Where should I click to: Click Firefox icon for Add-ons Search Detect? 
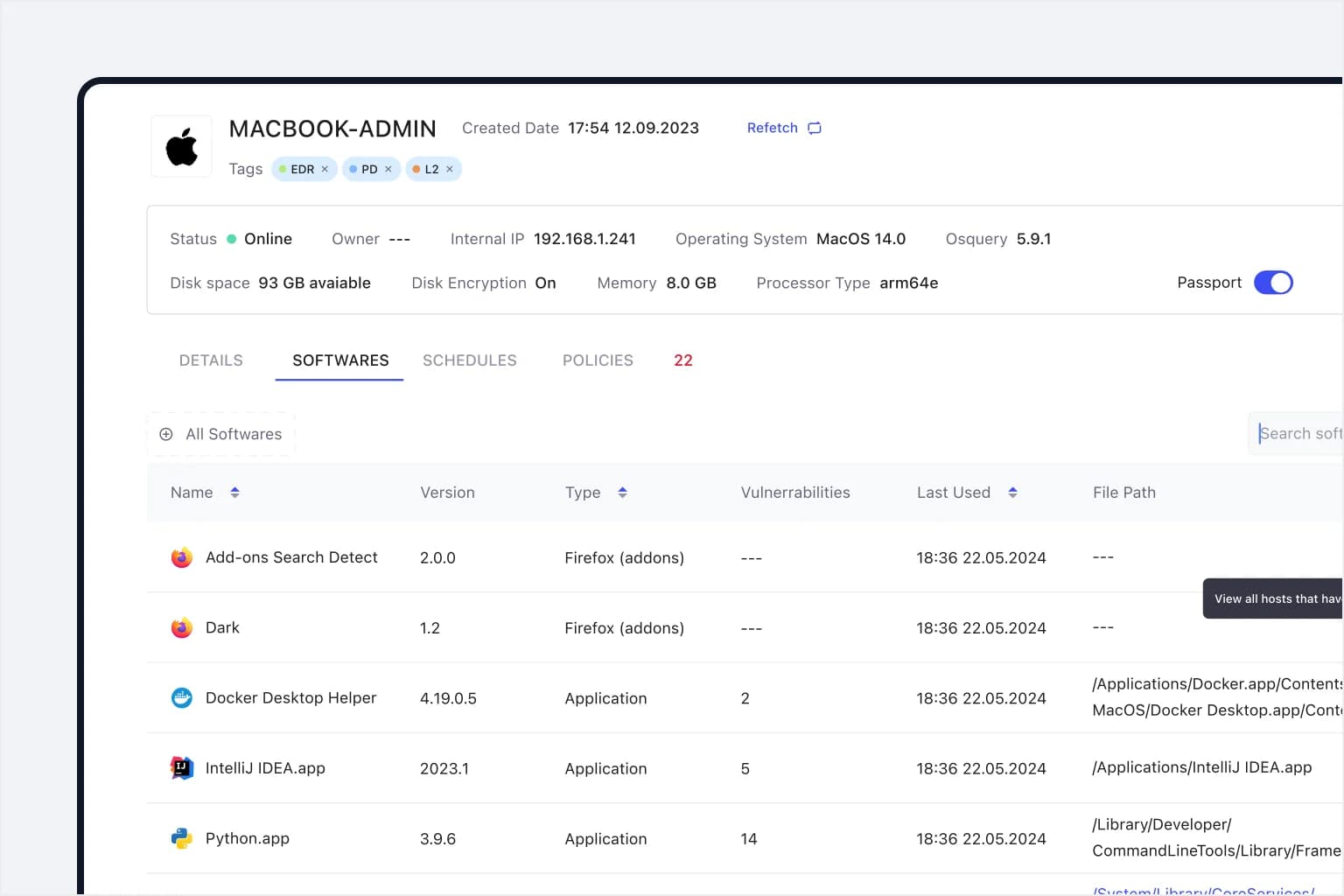pos(181,557)
